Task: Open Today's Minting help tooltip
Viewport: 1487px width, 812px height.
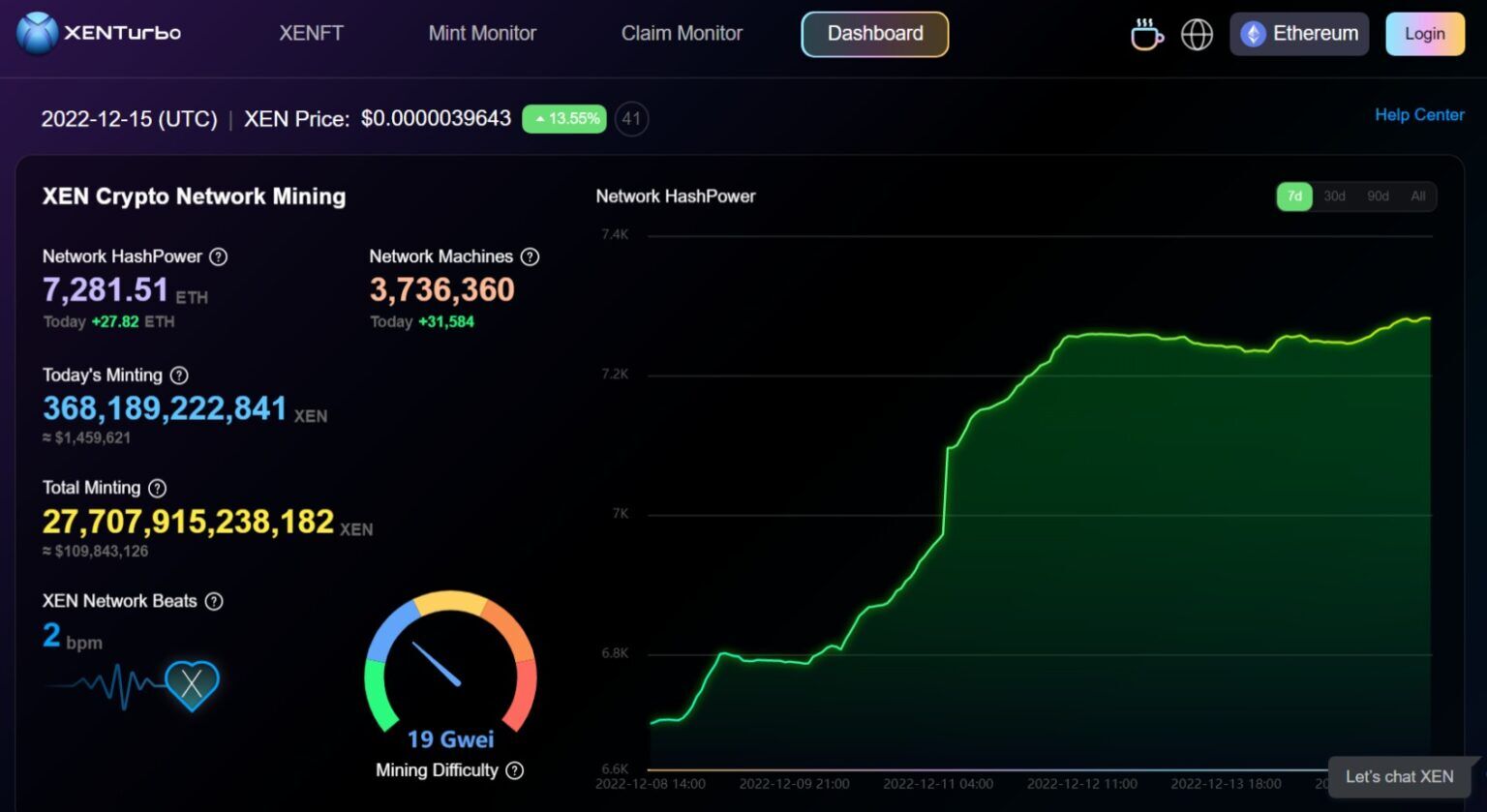Action: [x=180, y=376]
